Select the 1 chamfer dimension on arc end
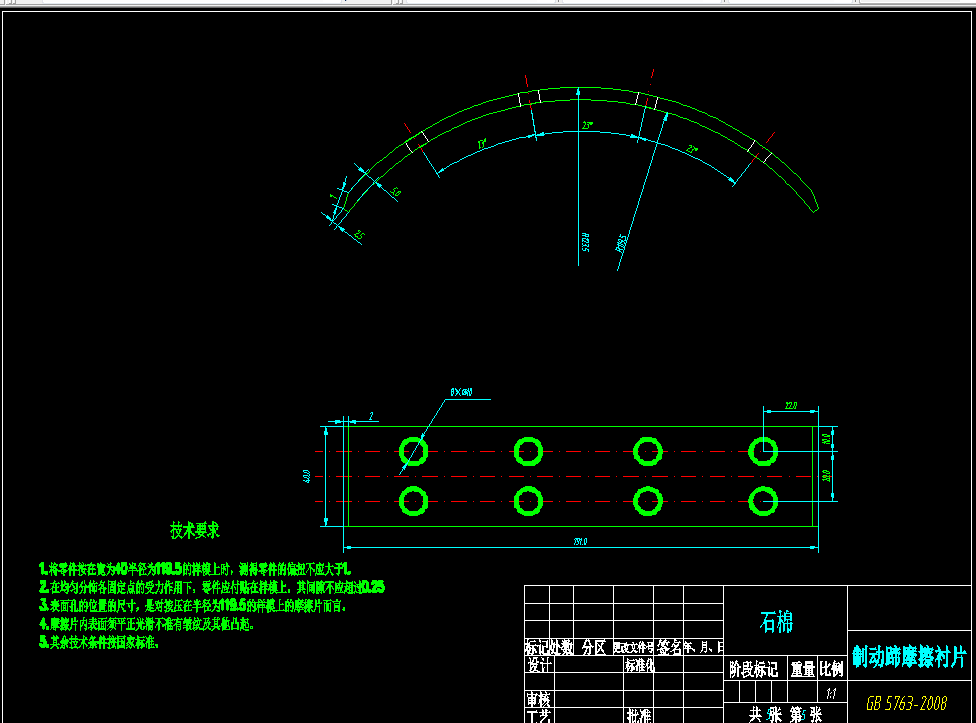Screen dimensions: 976x723 pos(333,196)
